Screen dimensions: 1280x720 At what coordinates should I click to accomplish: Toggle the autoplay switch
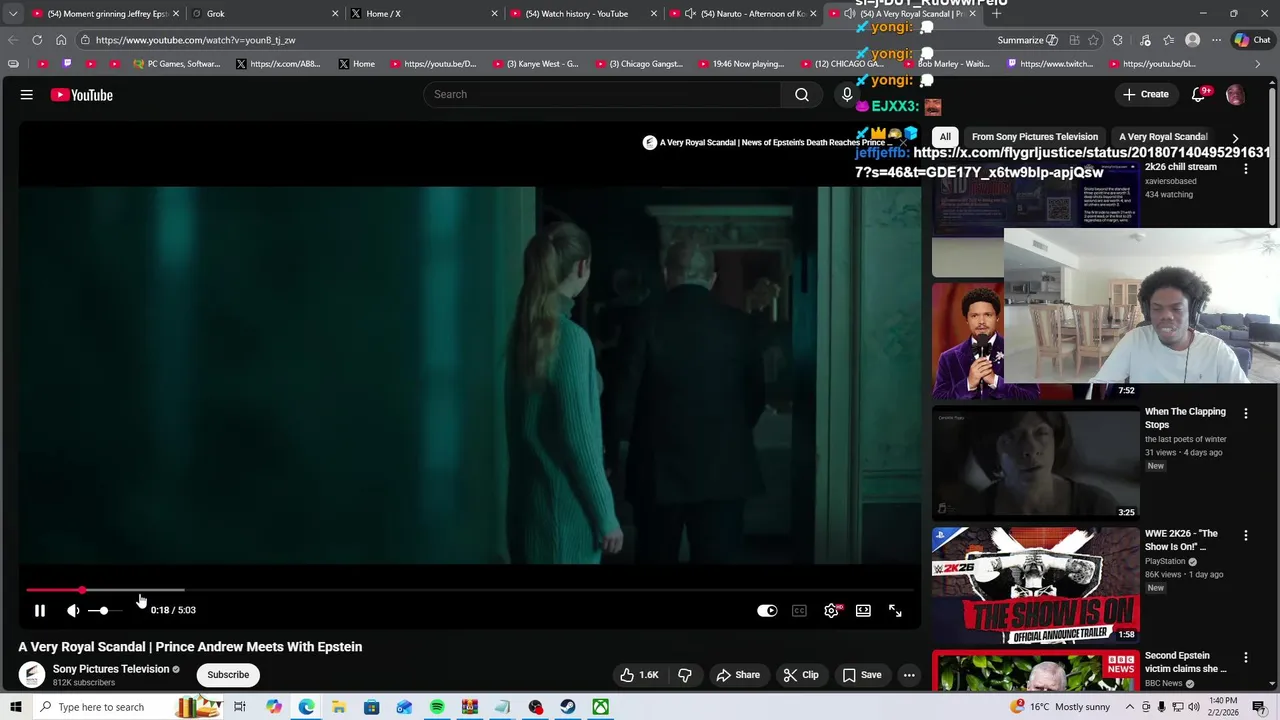click(x=767, y=610)
